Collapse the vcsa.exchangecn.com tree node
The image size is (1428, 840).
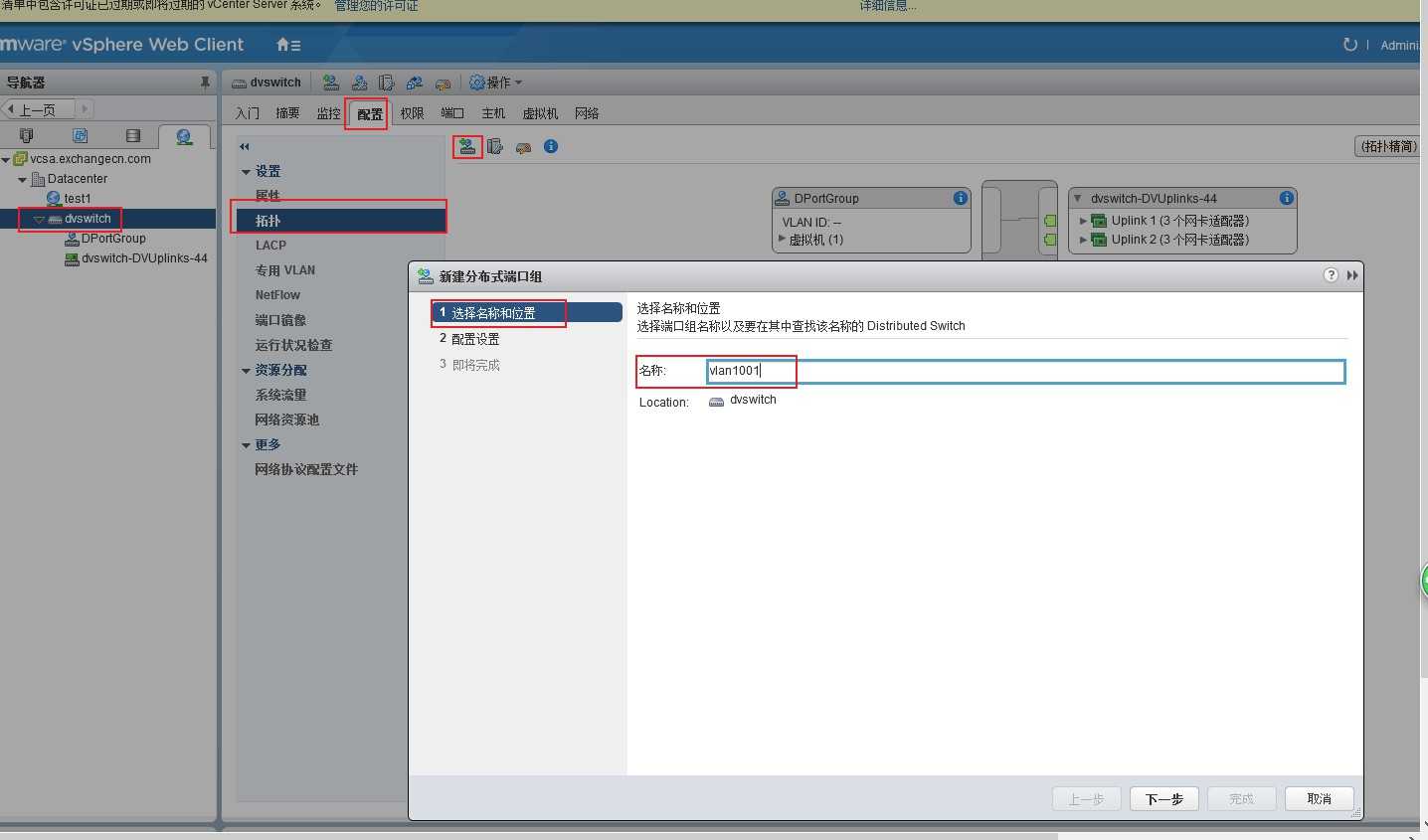(6, 159)
